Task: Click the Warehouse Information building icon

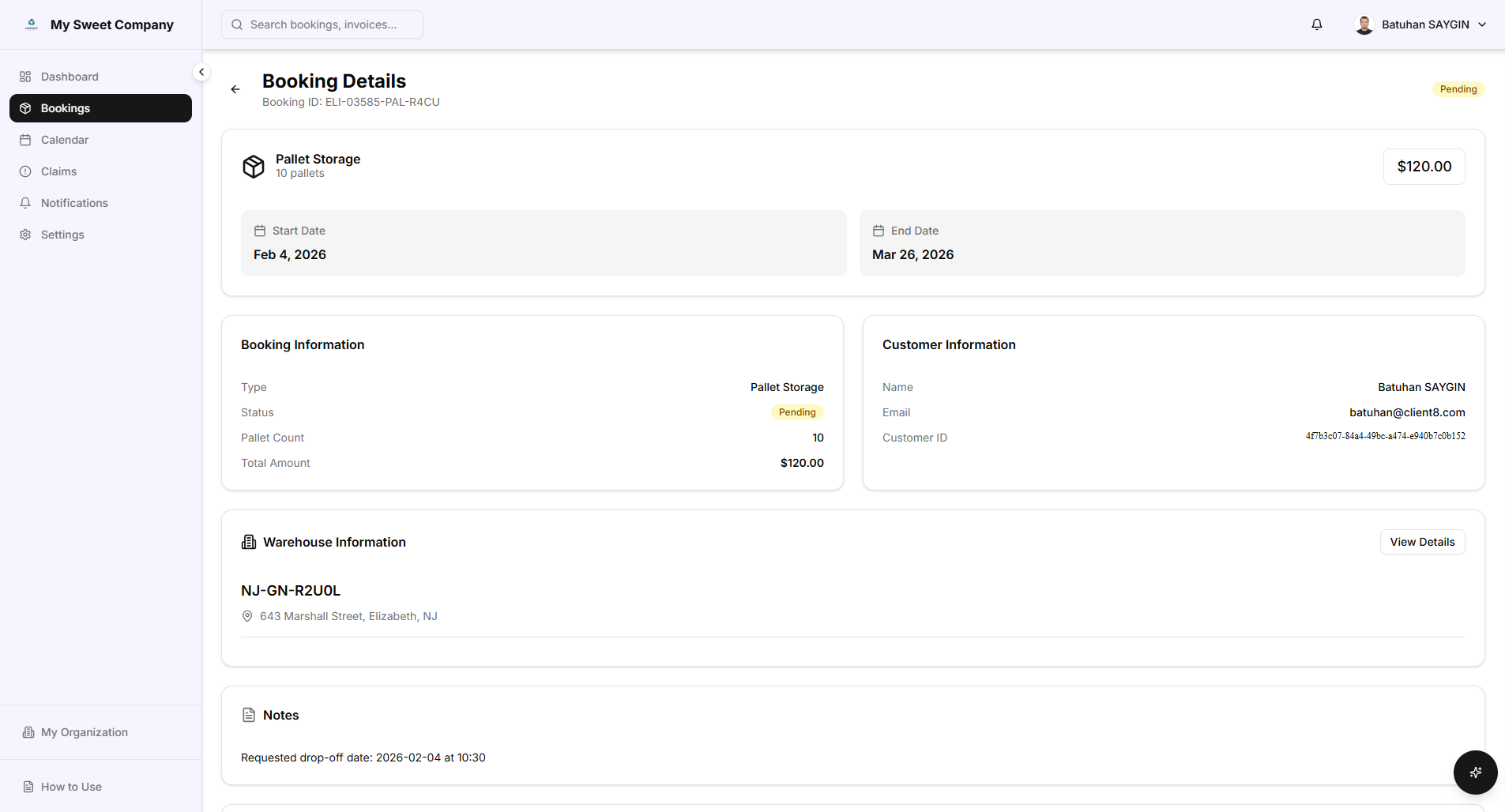Action: tap(249, 542)
